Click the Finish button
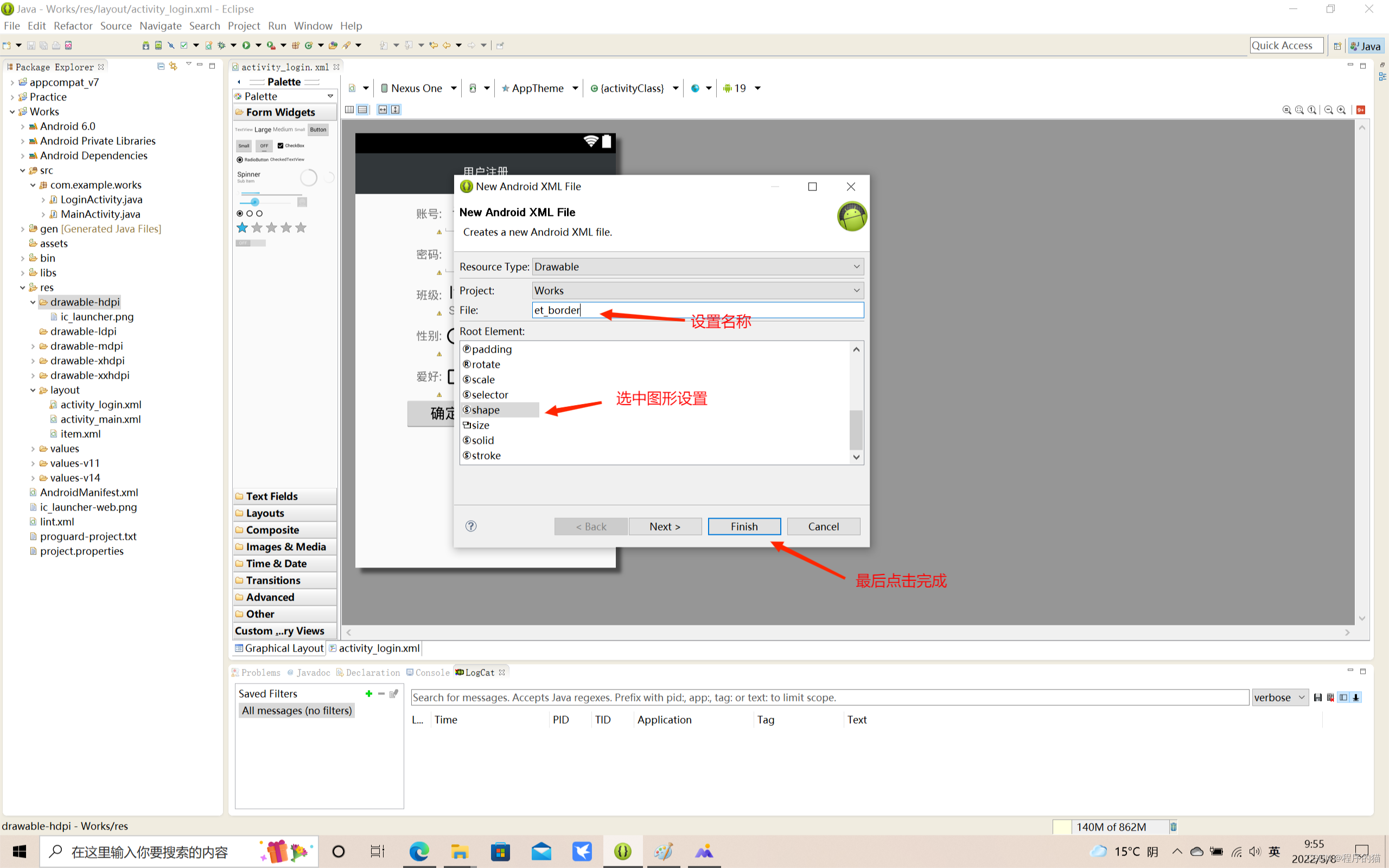 (x=744, y=526)
